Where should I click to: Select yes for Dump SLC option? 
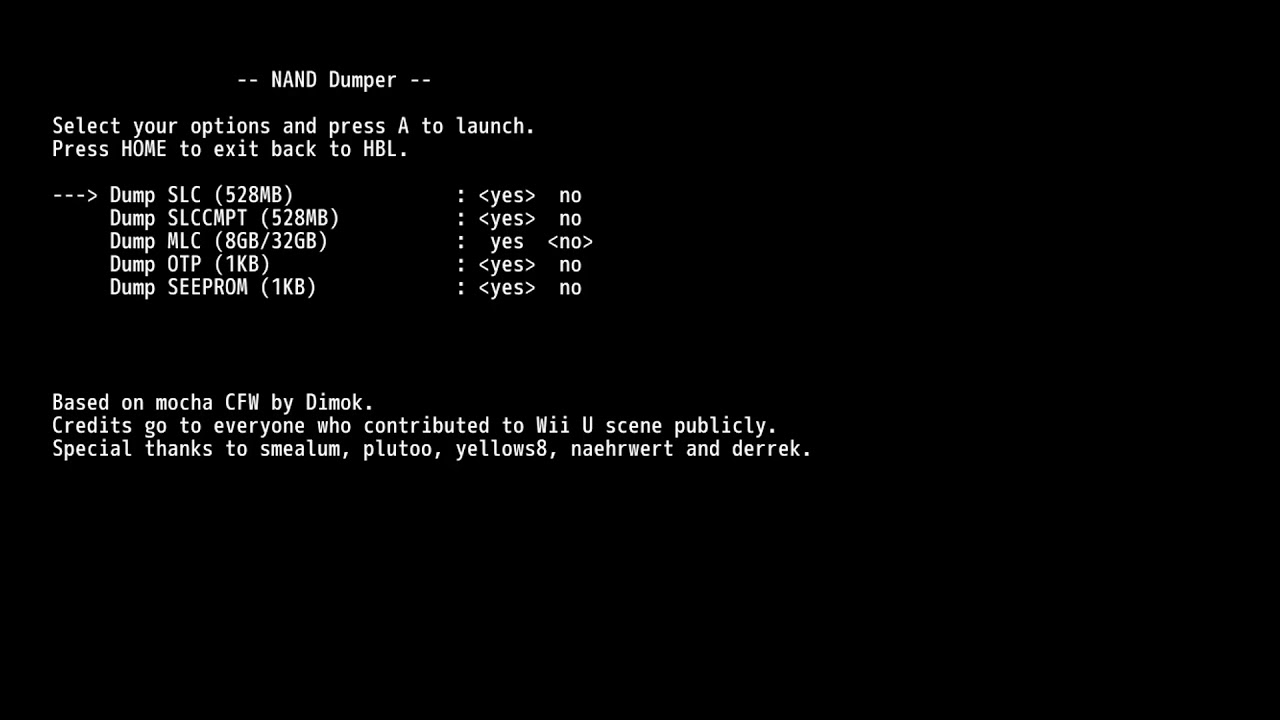[x=507, y=196]
